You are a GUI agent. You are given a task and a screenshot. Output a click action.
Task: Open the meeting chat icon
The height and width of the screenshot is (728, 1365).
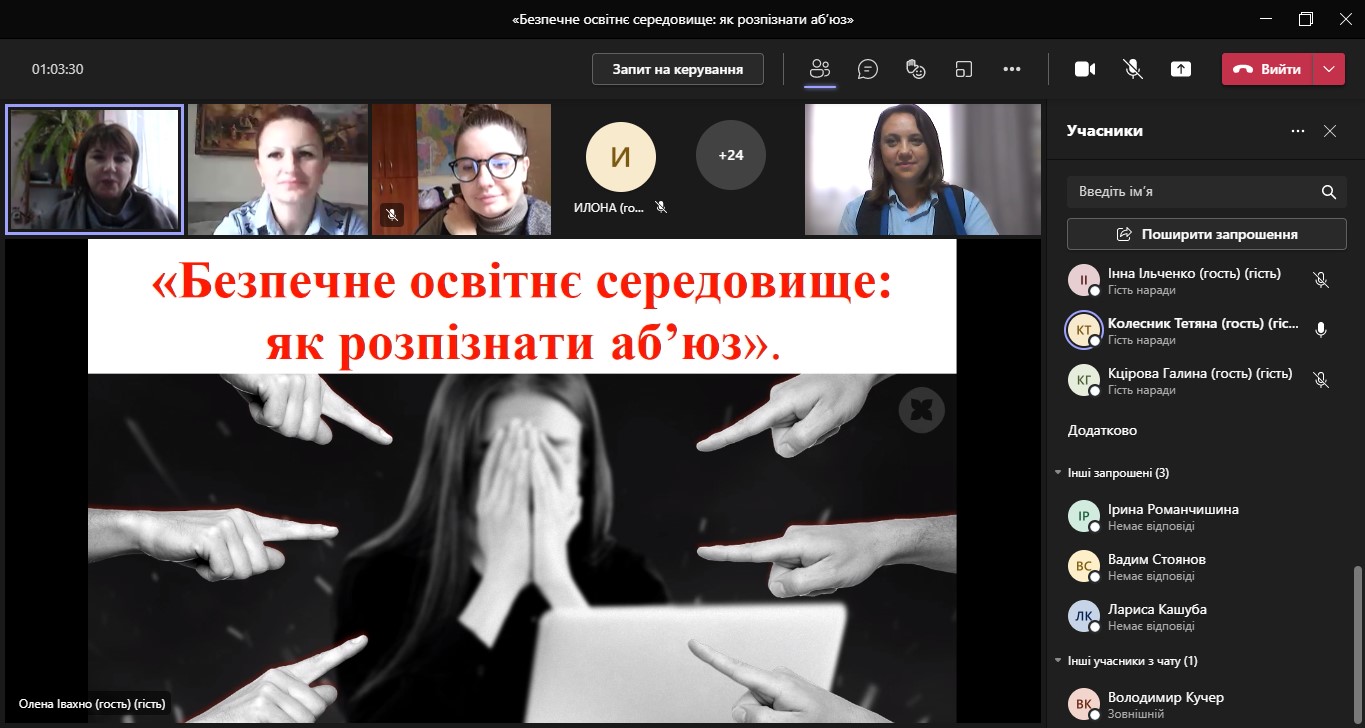click(x=868, y=69)
